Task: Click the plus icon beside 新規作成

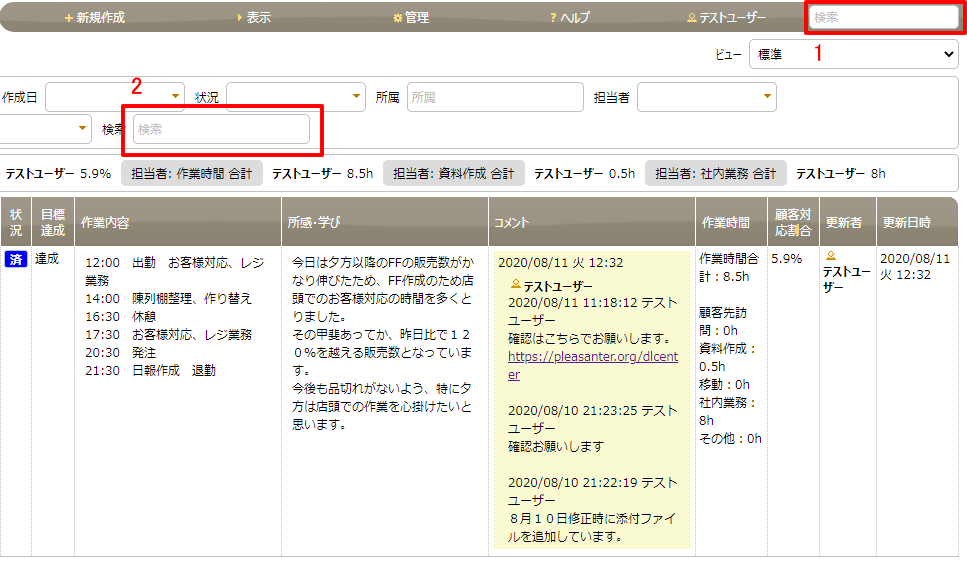Action: tap(68, 18)
